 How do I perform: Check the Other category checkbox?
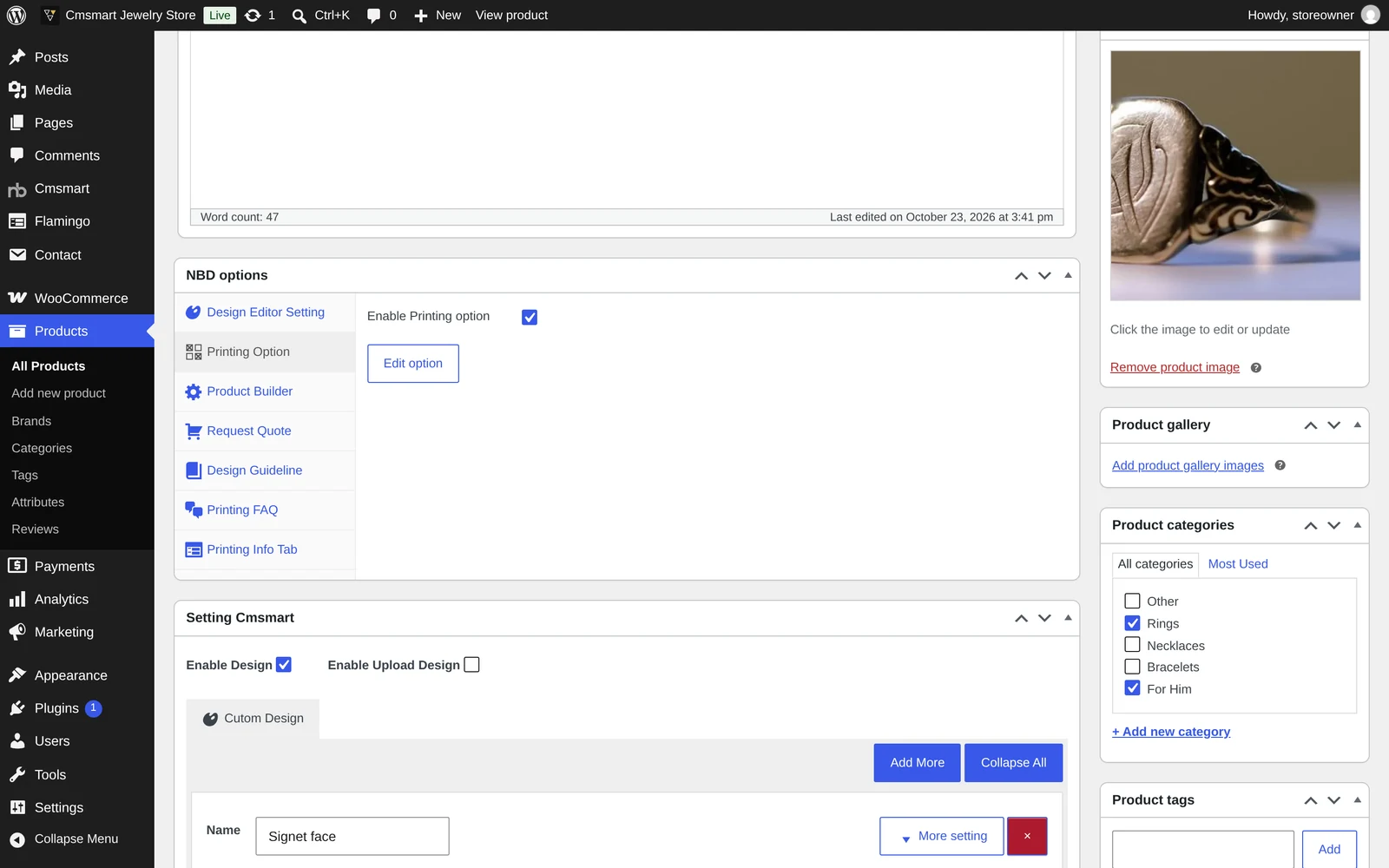click(1132, 601)
